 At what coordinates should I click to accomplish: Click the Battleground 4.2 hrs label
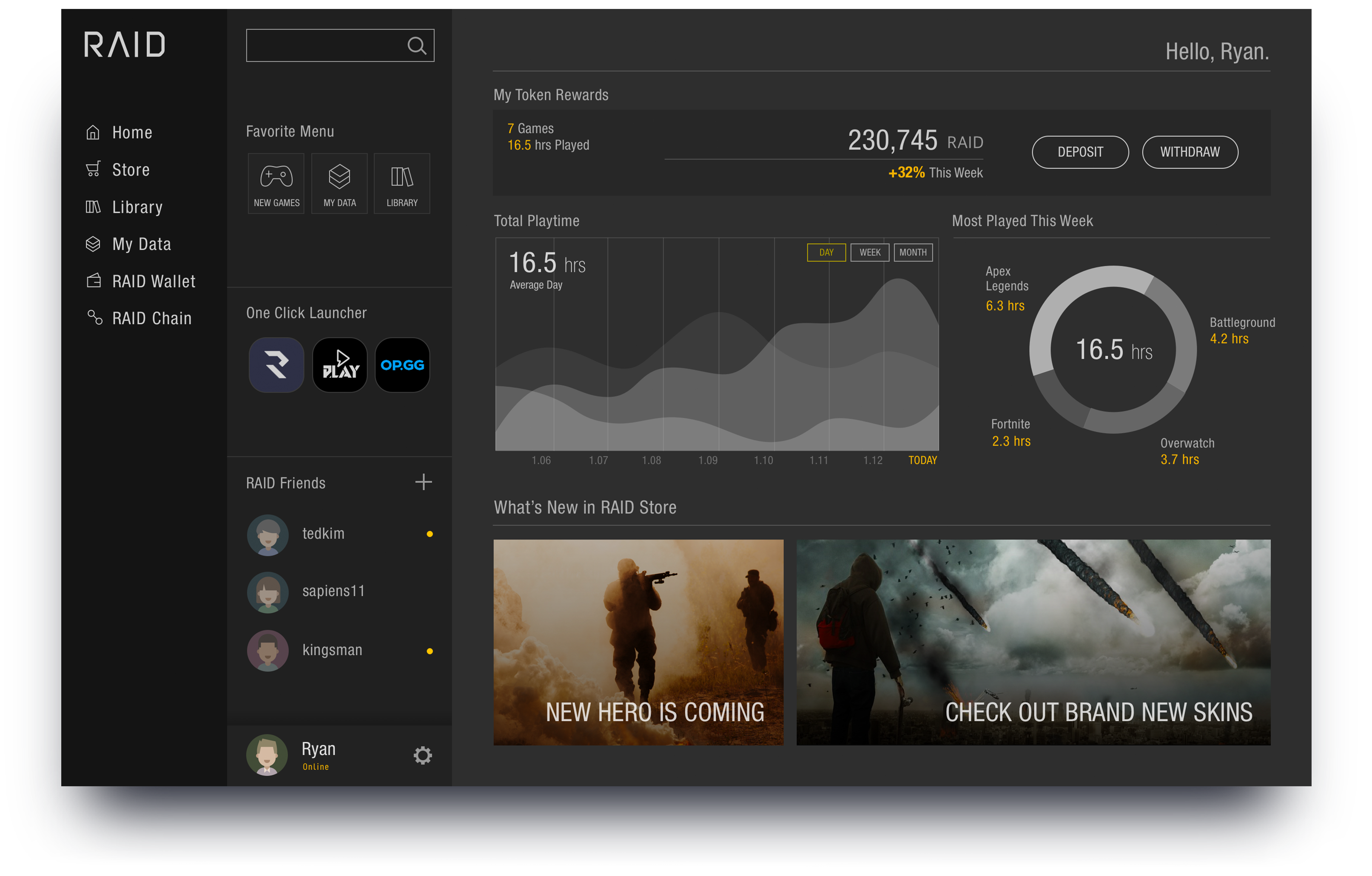1242,330
